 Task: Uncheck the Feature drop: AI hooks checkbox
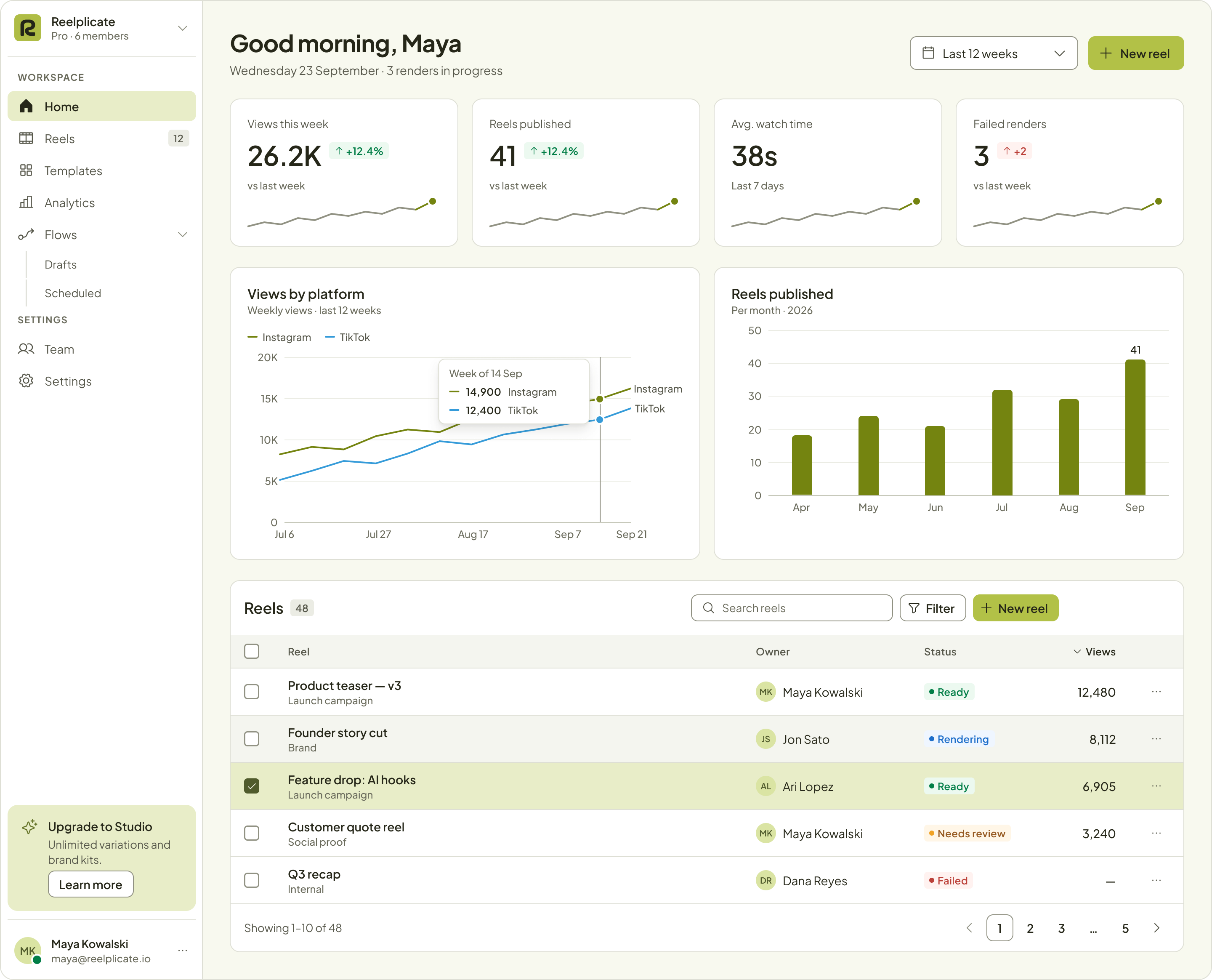(x=252, y=786)
